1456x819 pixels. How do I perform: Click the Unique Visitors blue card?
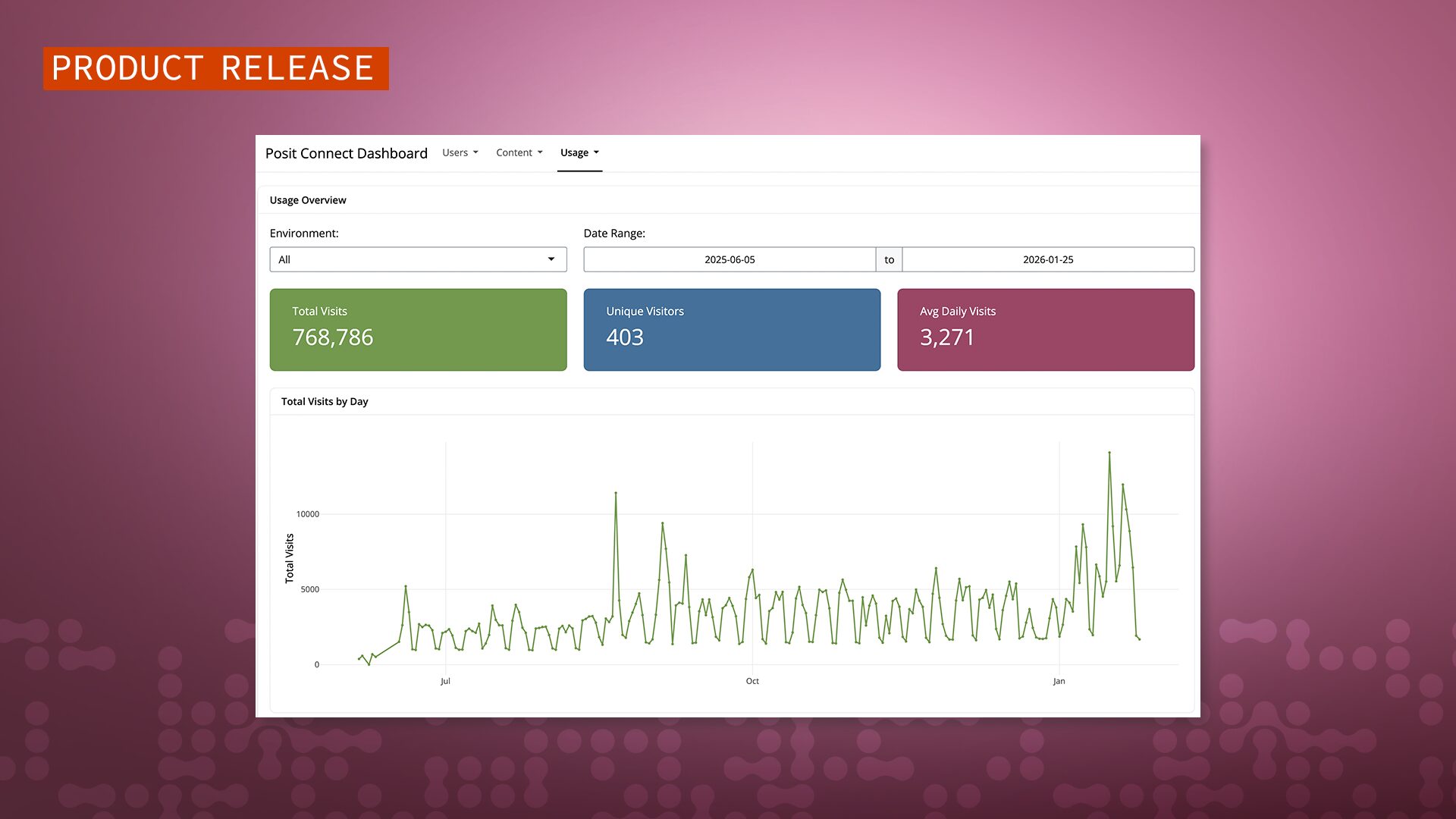[731, 329]
